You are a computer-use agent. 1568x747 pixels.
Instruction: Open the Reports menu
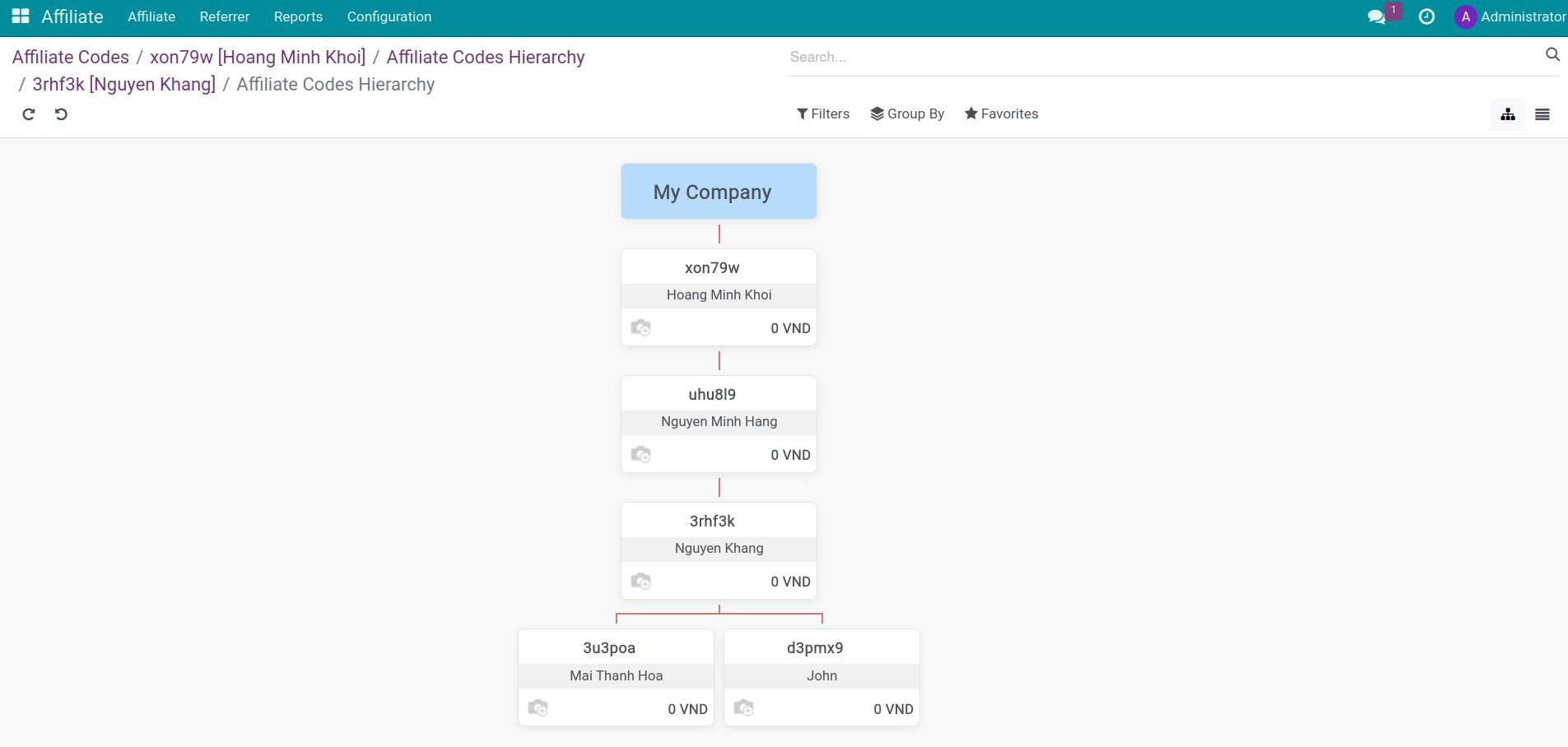coord(298,16)
